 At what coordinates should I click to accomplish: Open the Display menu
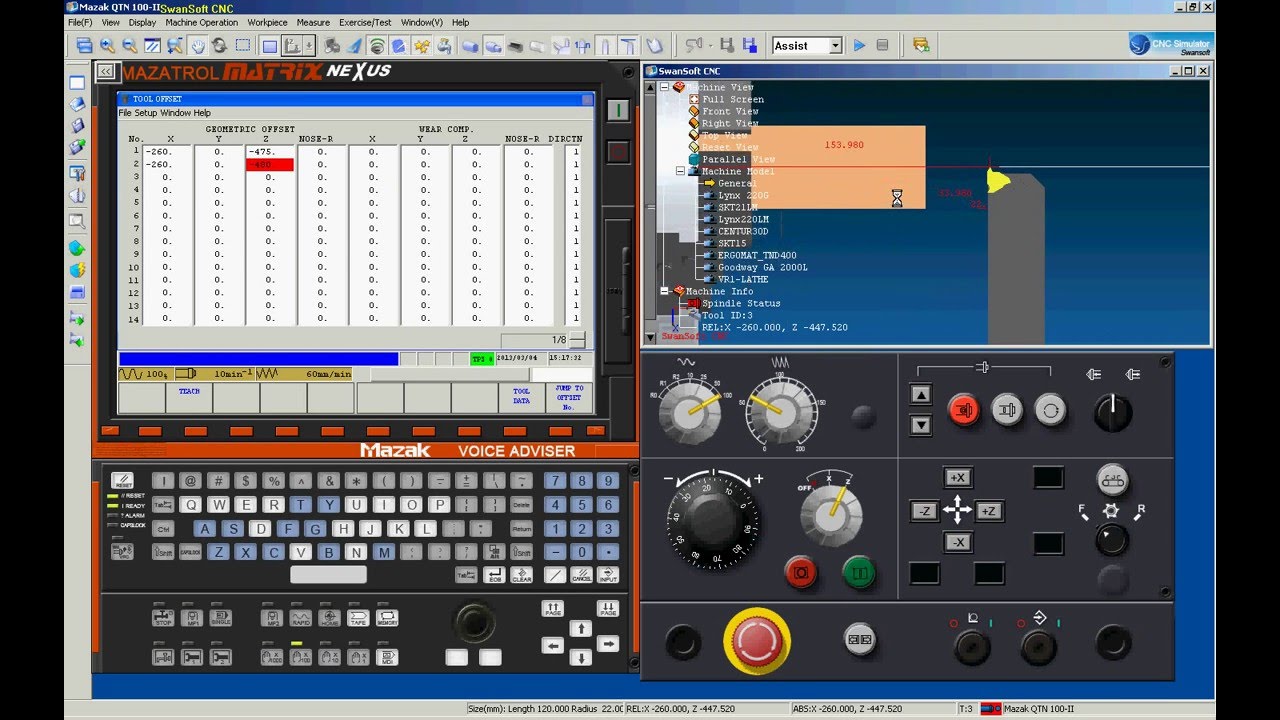142,22
